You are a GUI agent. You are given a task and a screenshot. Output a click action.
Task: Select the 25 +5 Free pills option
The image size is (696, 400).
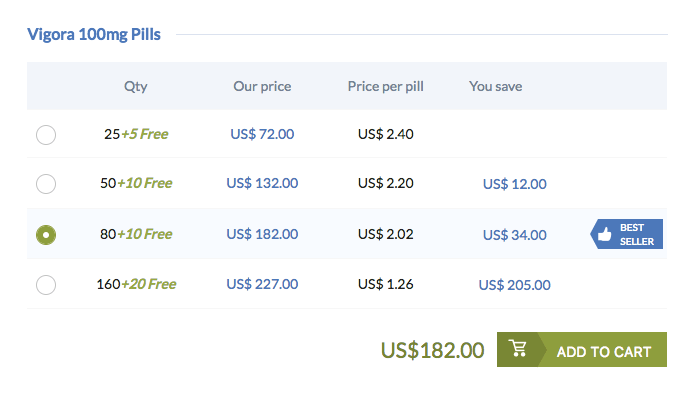pos(46,134)
